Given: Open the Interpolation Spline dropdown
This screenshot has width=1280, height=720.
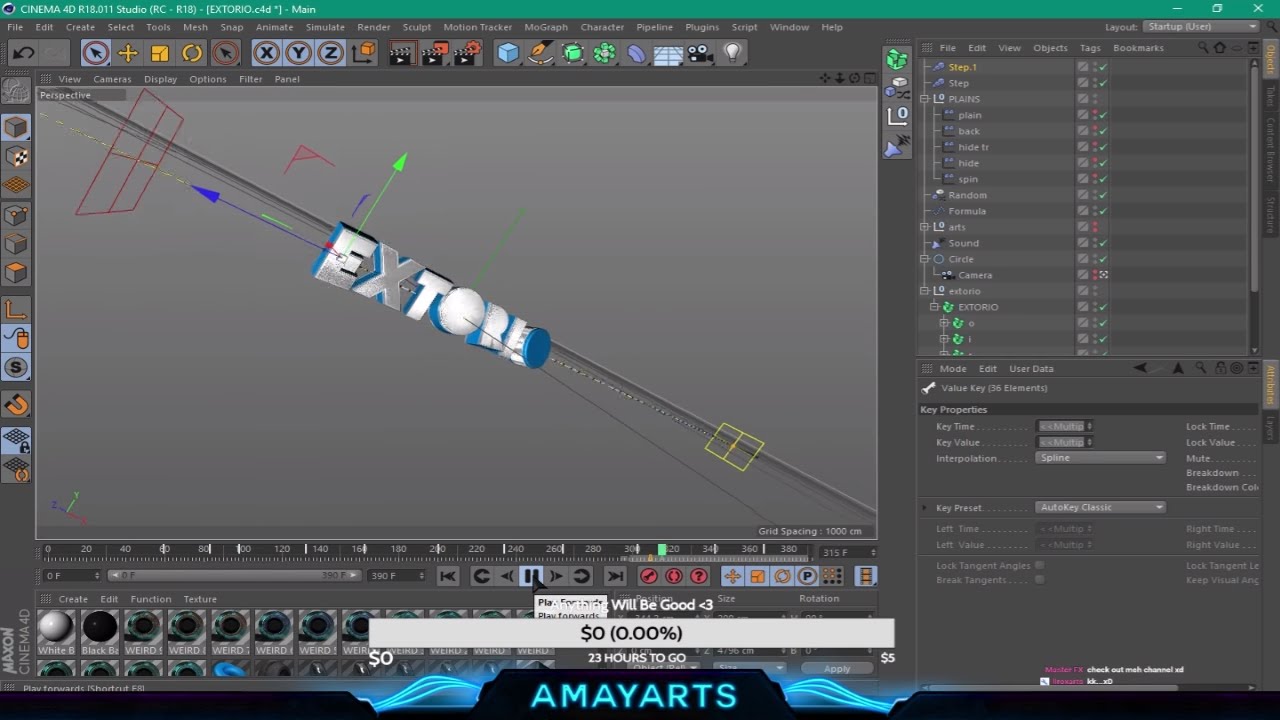Looking at the screenshot, I should tap(1101, 458).
